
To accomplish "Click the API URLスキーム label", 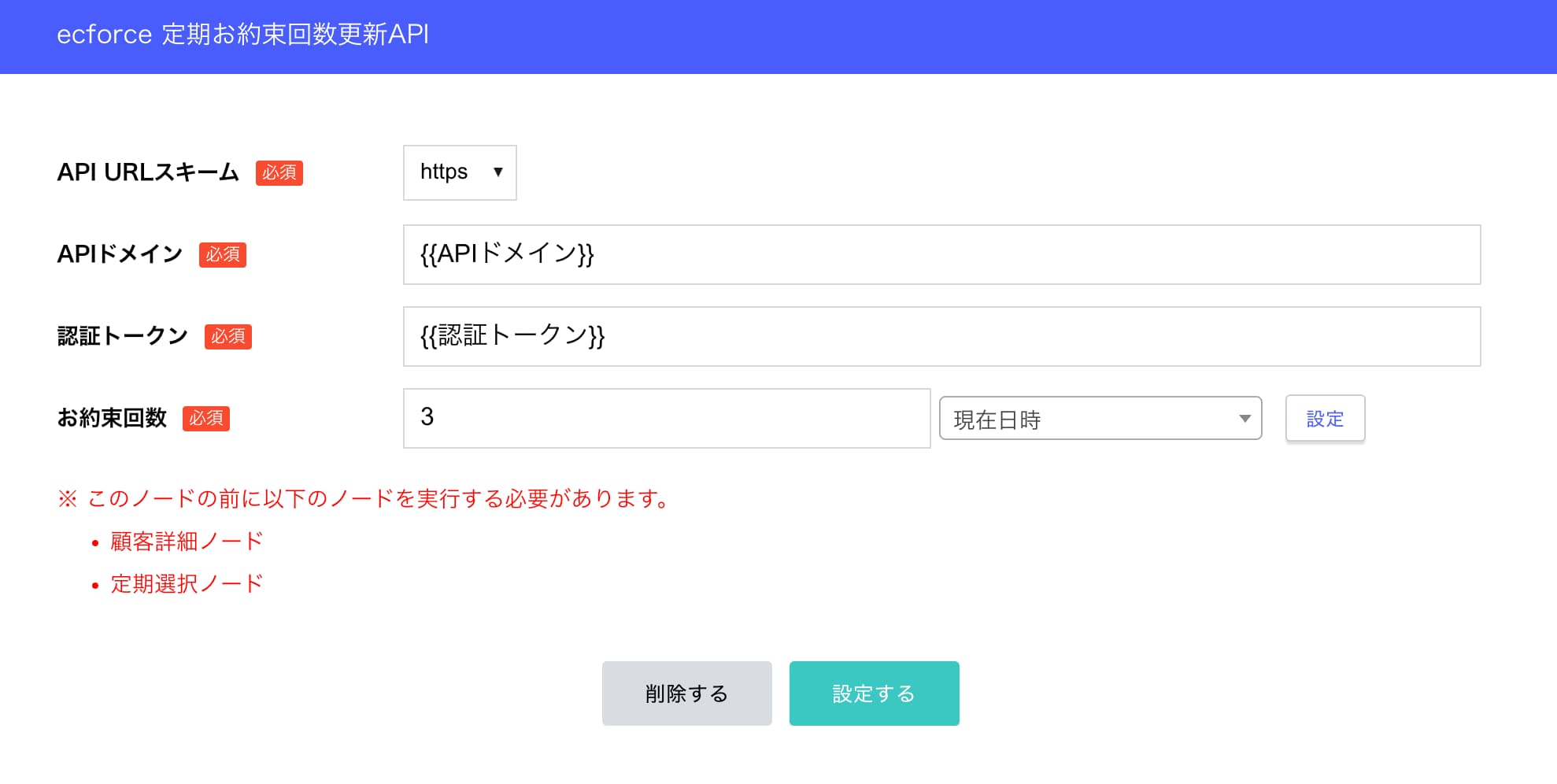I will (x=148, y=172).
